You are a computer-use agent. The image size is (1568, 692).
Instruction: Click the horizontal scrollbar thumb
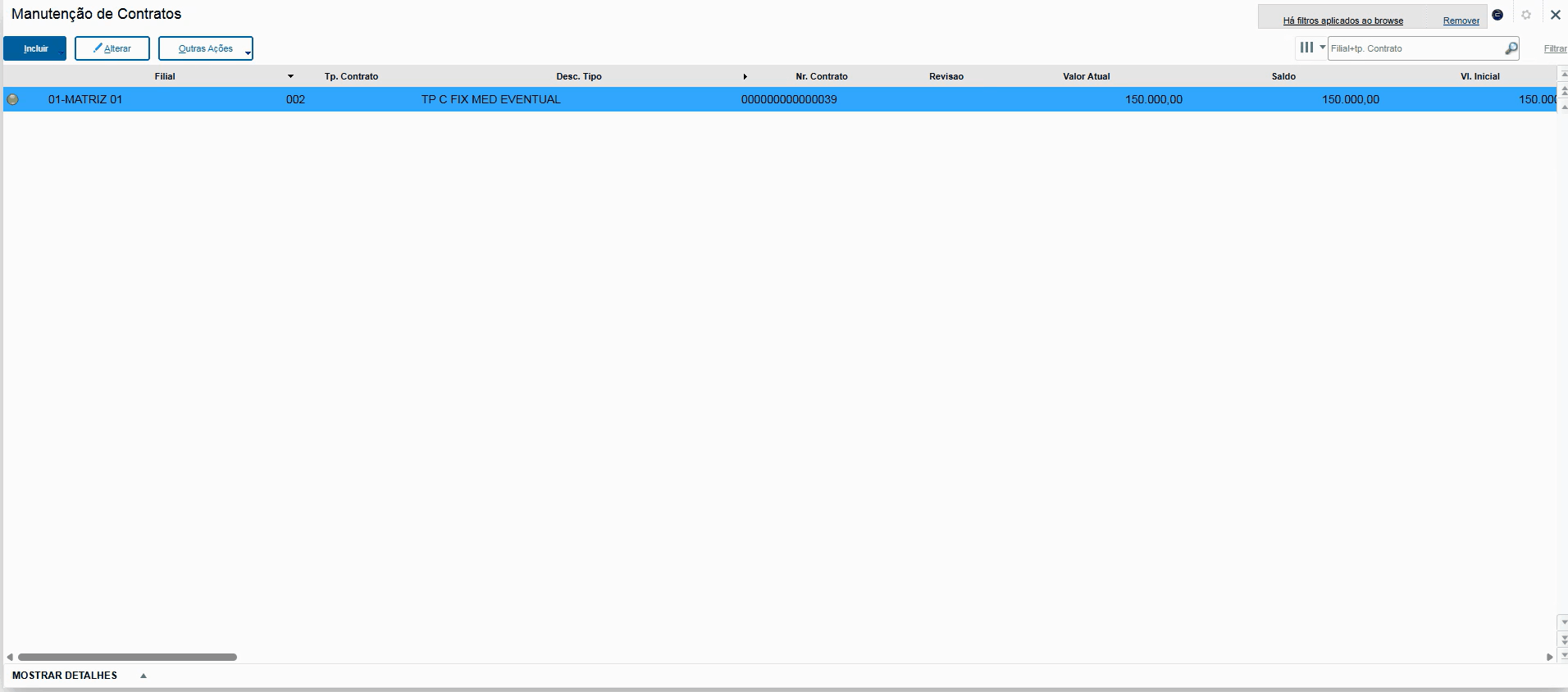(x=127, y=657)
